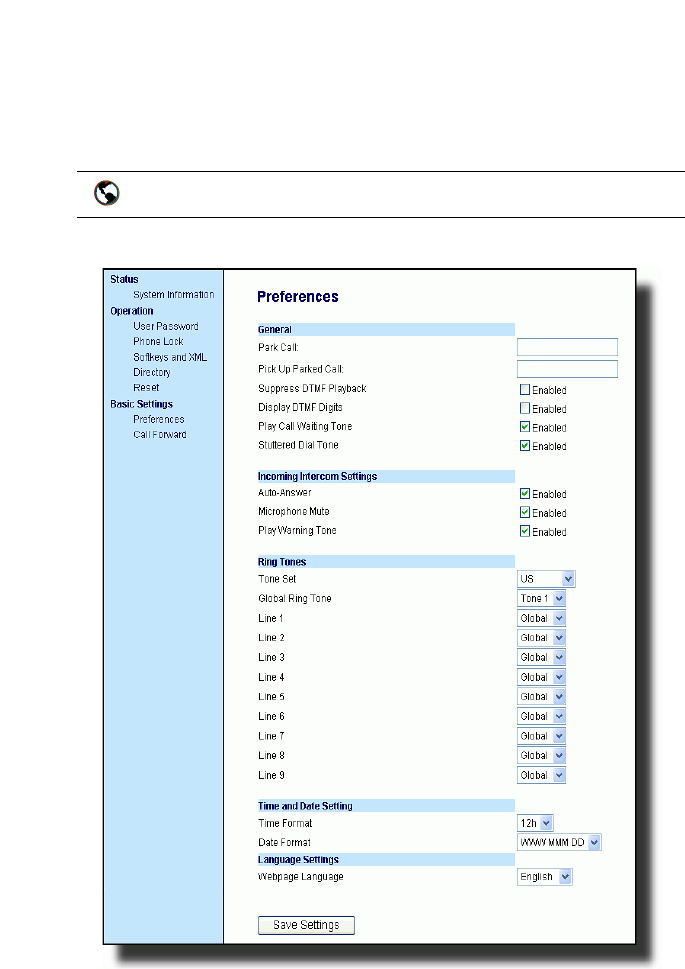
Task: Click the Pick Up Parked Call field
Action: 567,369
